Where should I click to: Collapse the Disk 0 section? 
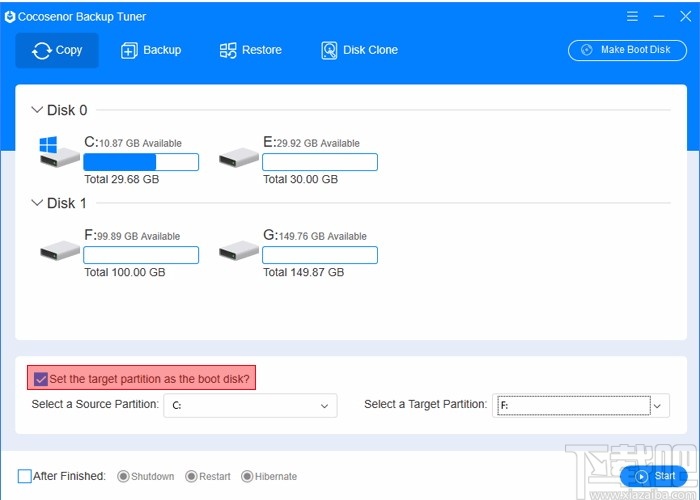pyautogui.click(x=37, y=110)
